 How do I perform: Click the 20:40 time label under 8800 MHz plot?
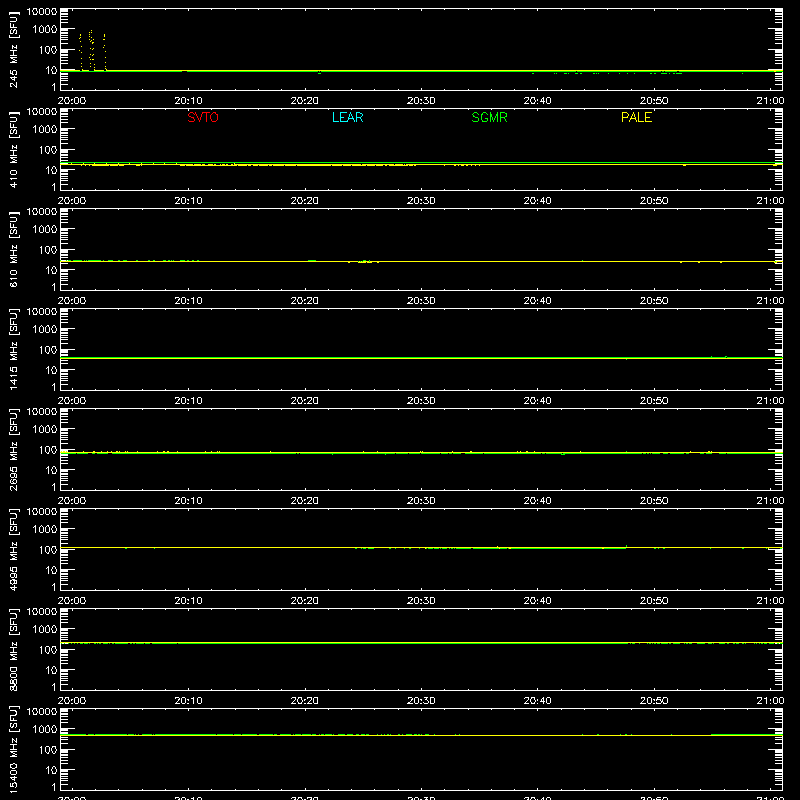click(537, 701)
